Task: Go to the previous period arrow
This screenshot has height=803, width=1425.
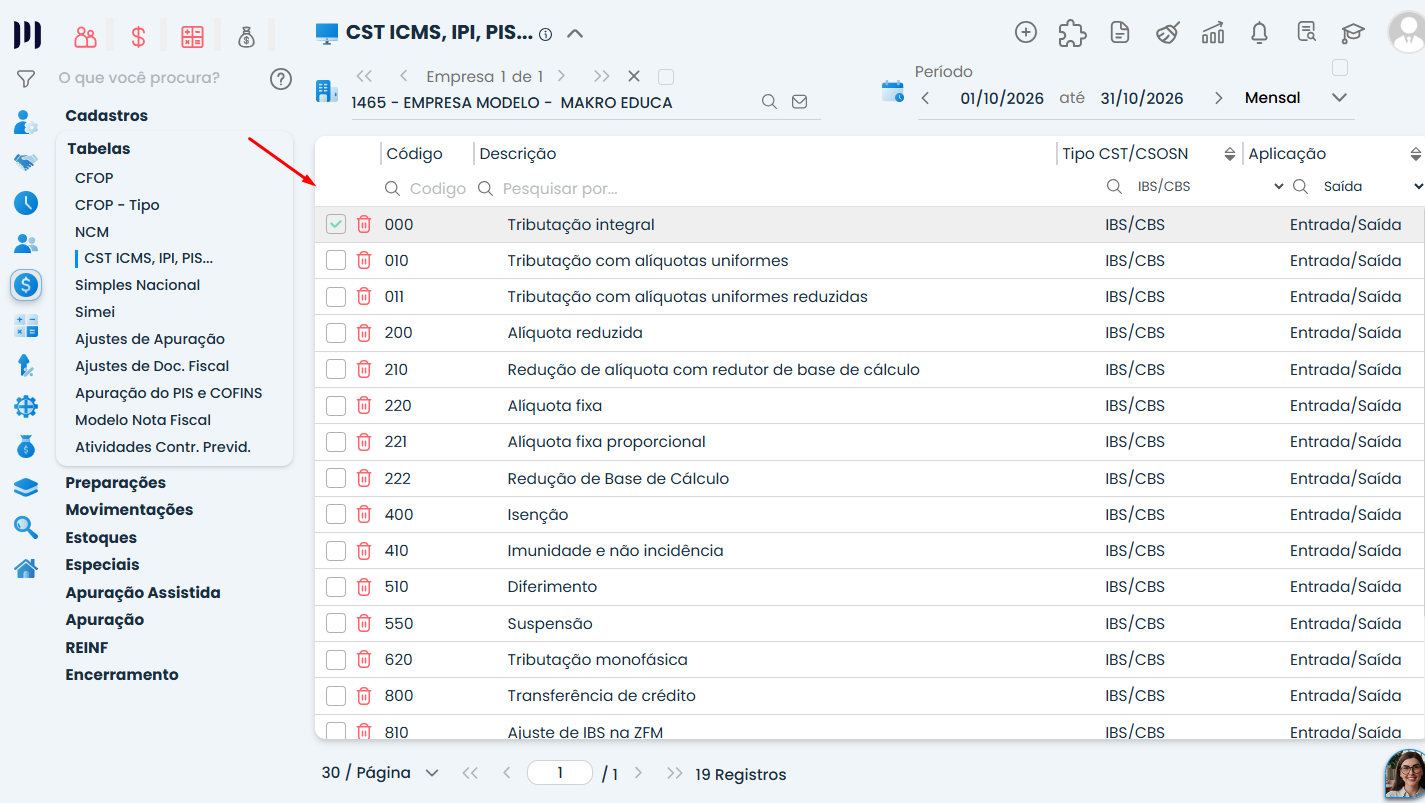Action: click(x=925, y=98)
